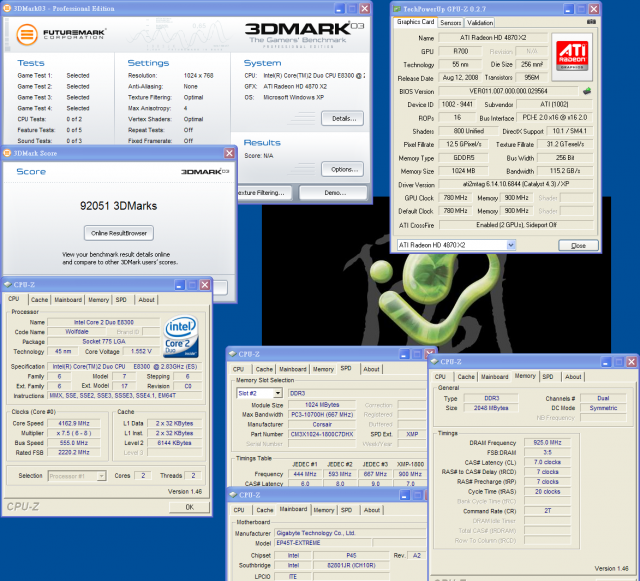Switch to the GPU-Z Validation tab
Viewport: 640px width, 581px height.
pyautogui.click(x=480, y=23)
